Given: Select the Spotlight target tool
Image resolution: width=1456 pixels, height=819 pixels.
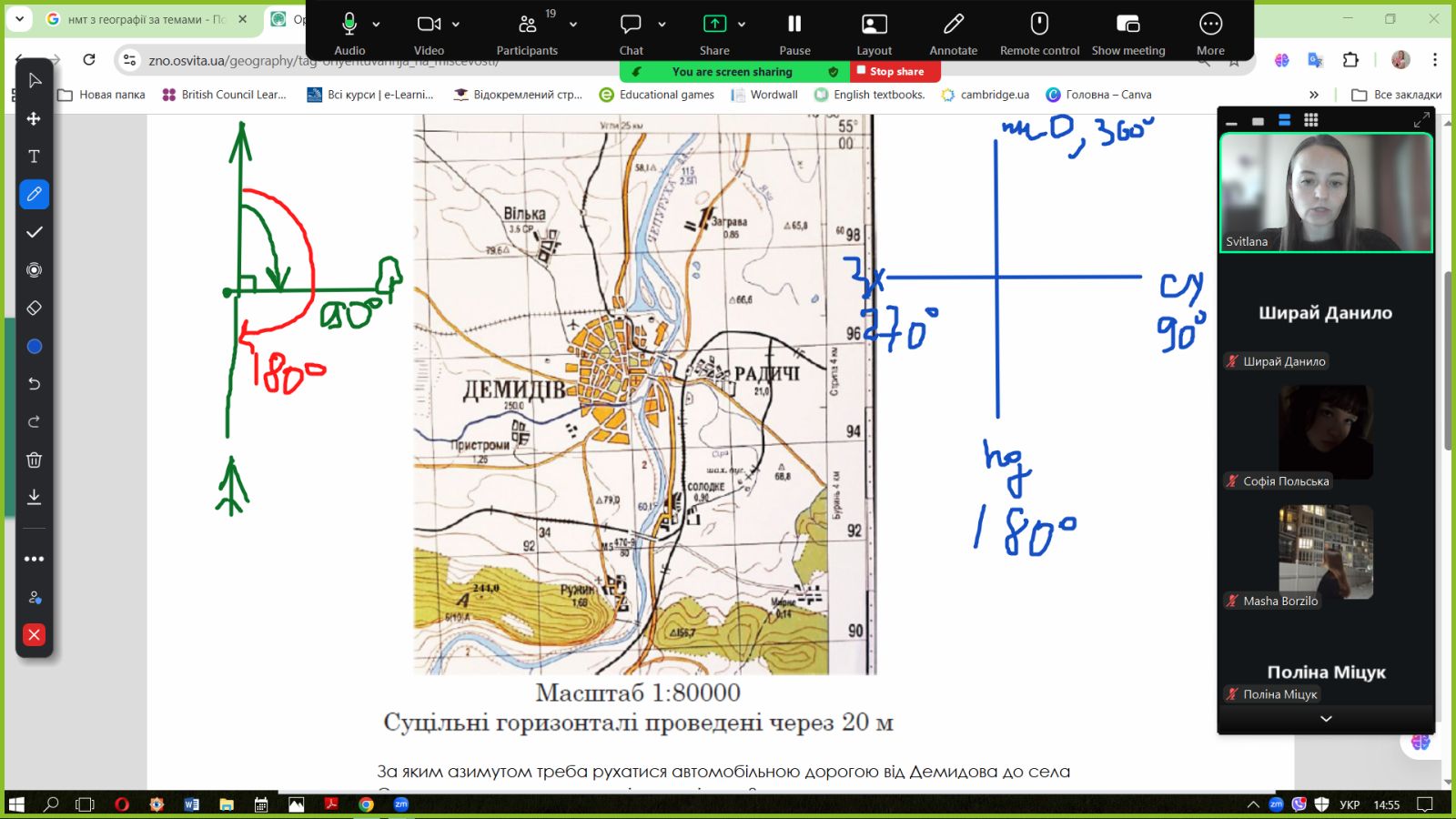Looking at the screenshot, I should [34, 270].
